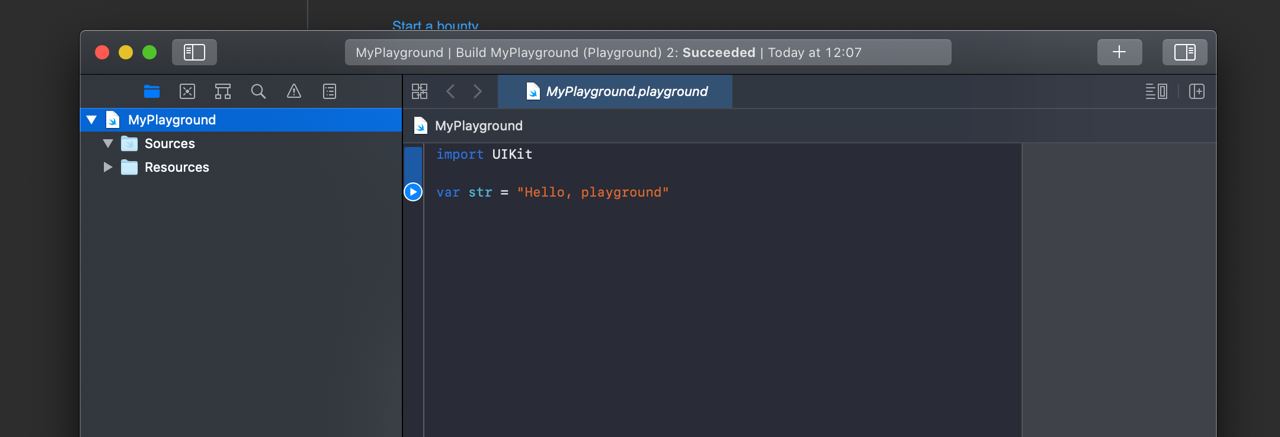Open the Source Control navigator icon
The image size is (1280, 437).
(187, 91)
